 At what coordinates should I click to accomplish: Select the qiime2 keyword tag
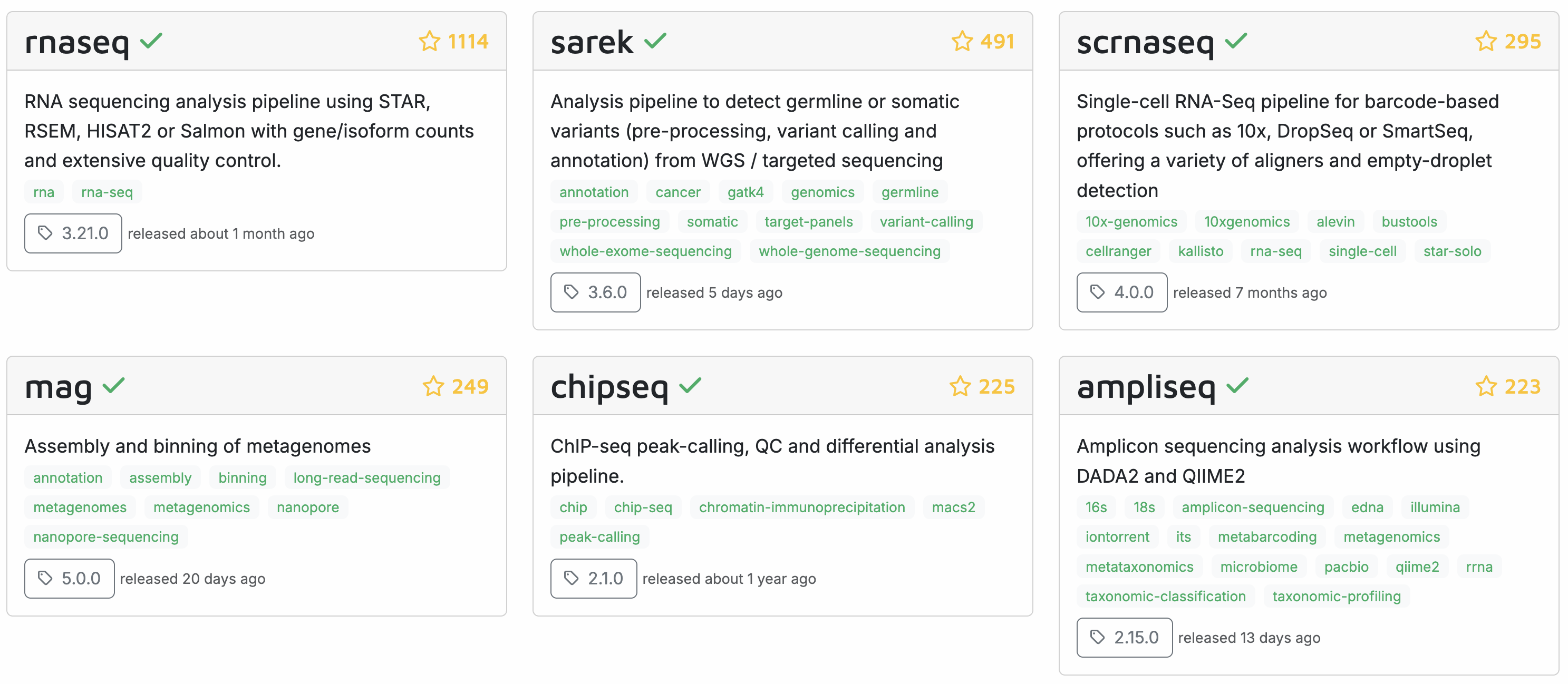tap(1417, 566)
